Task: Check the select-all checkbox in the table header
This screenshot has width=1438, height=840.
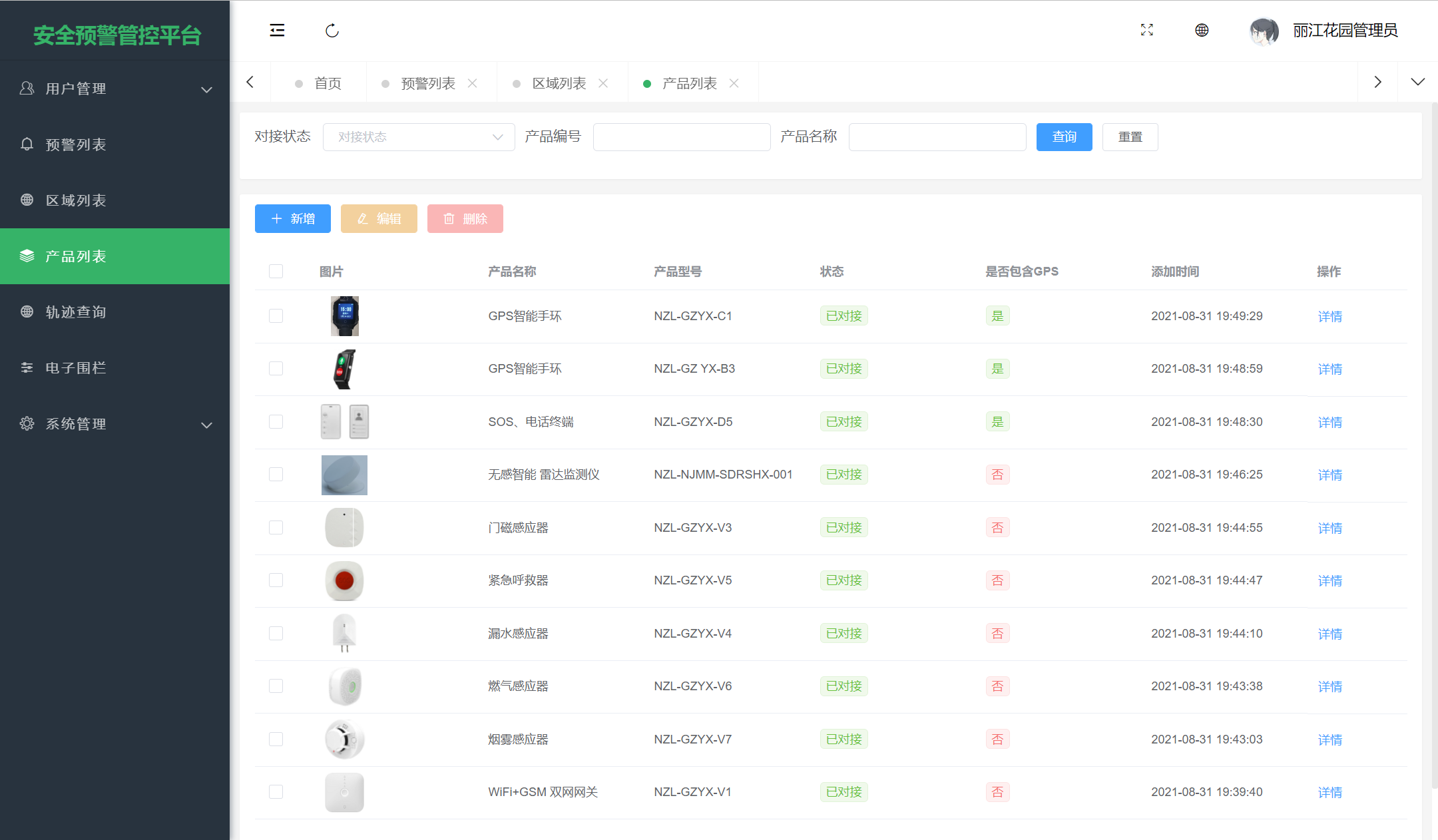Action: (276, 271)
